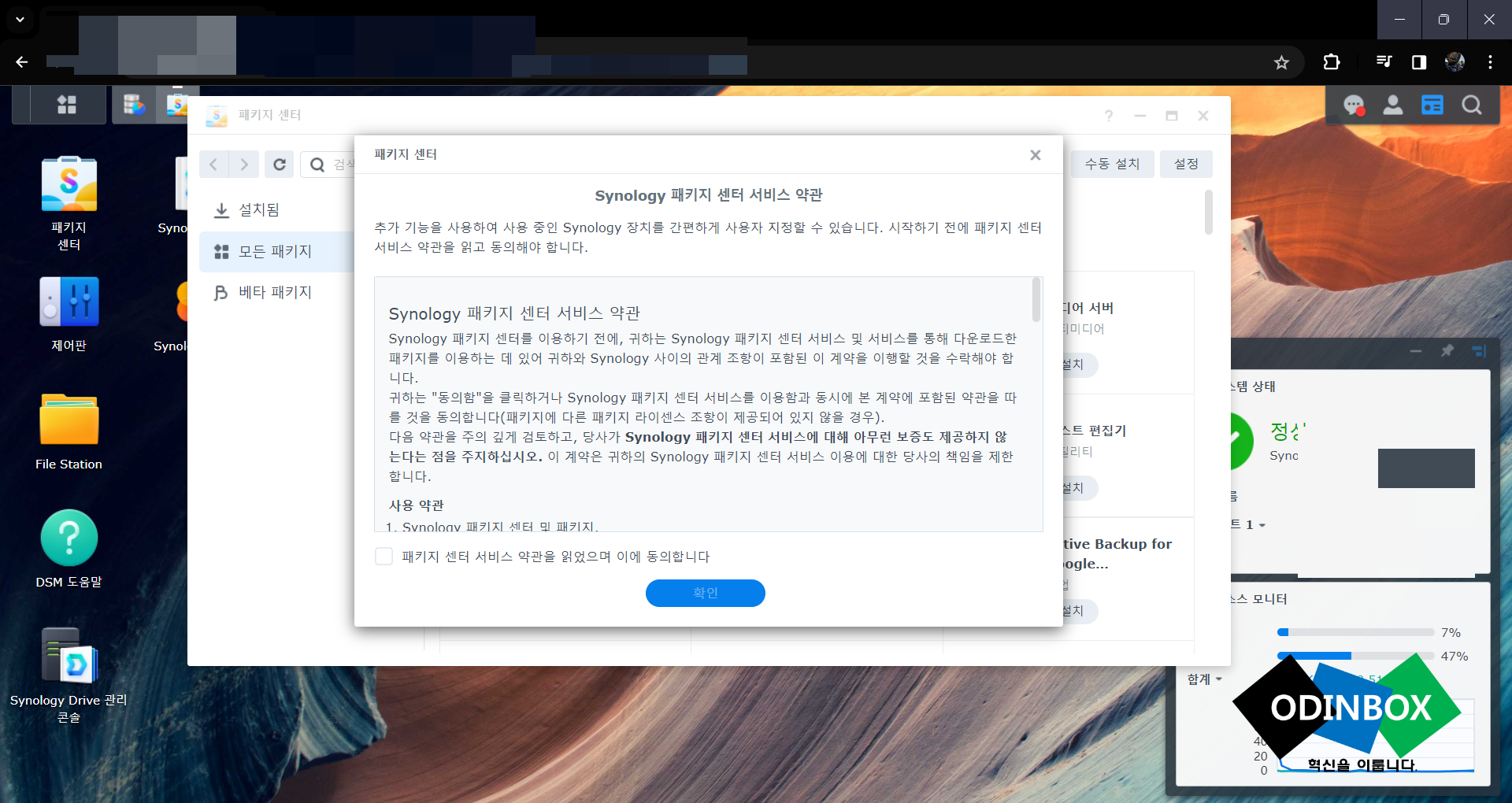Click the terms text box scrollbar
Viewport: 1512px width, 803px height.
pyautogui.click(x=1036, y=299)
